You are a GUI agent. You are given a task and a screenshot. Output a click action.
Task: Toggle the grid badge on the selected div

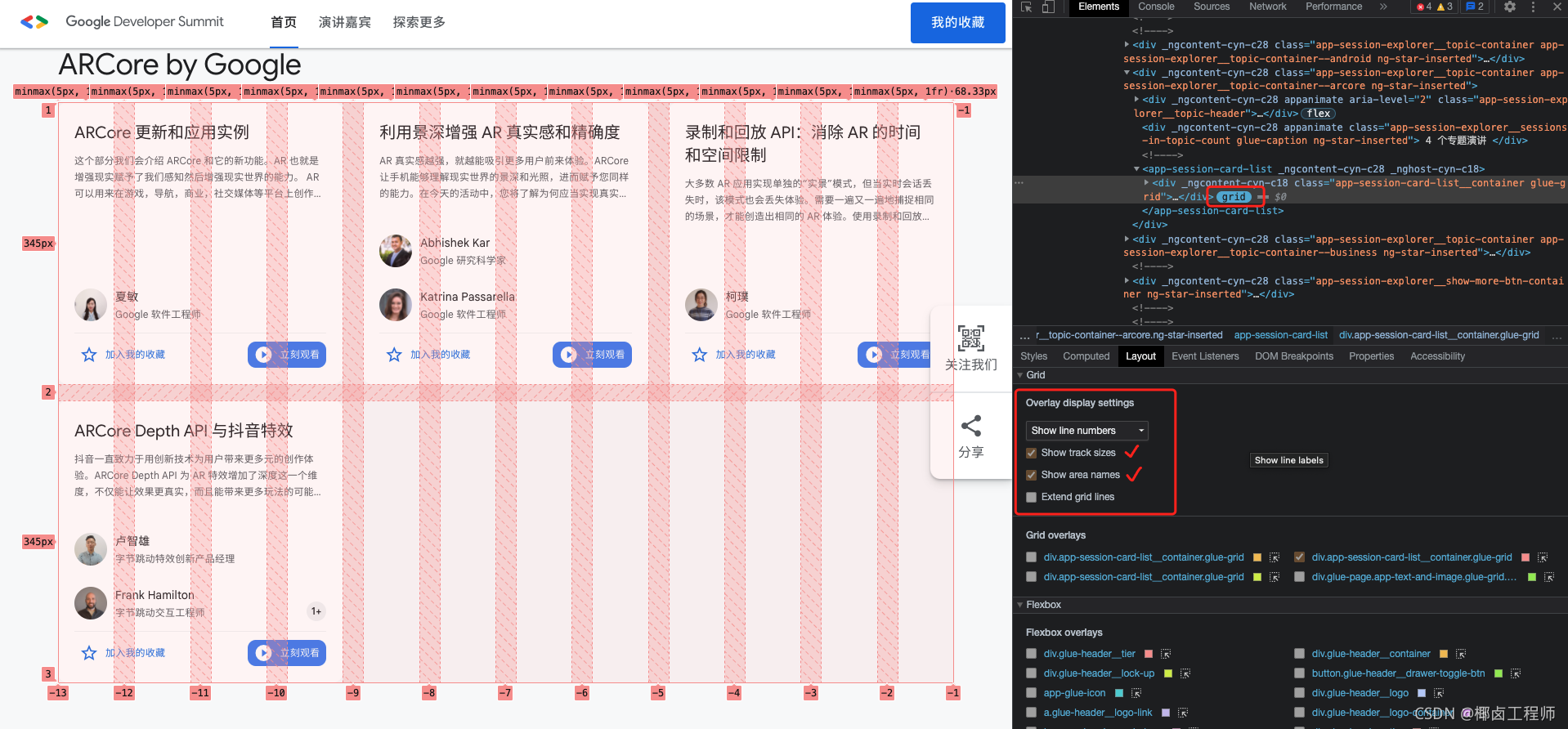[1234, 197]
